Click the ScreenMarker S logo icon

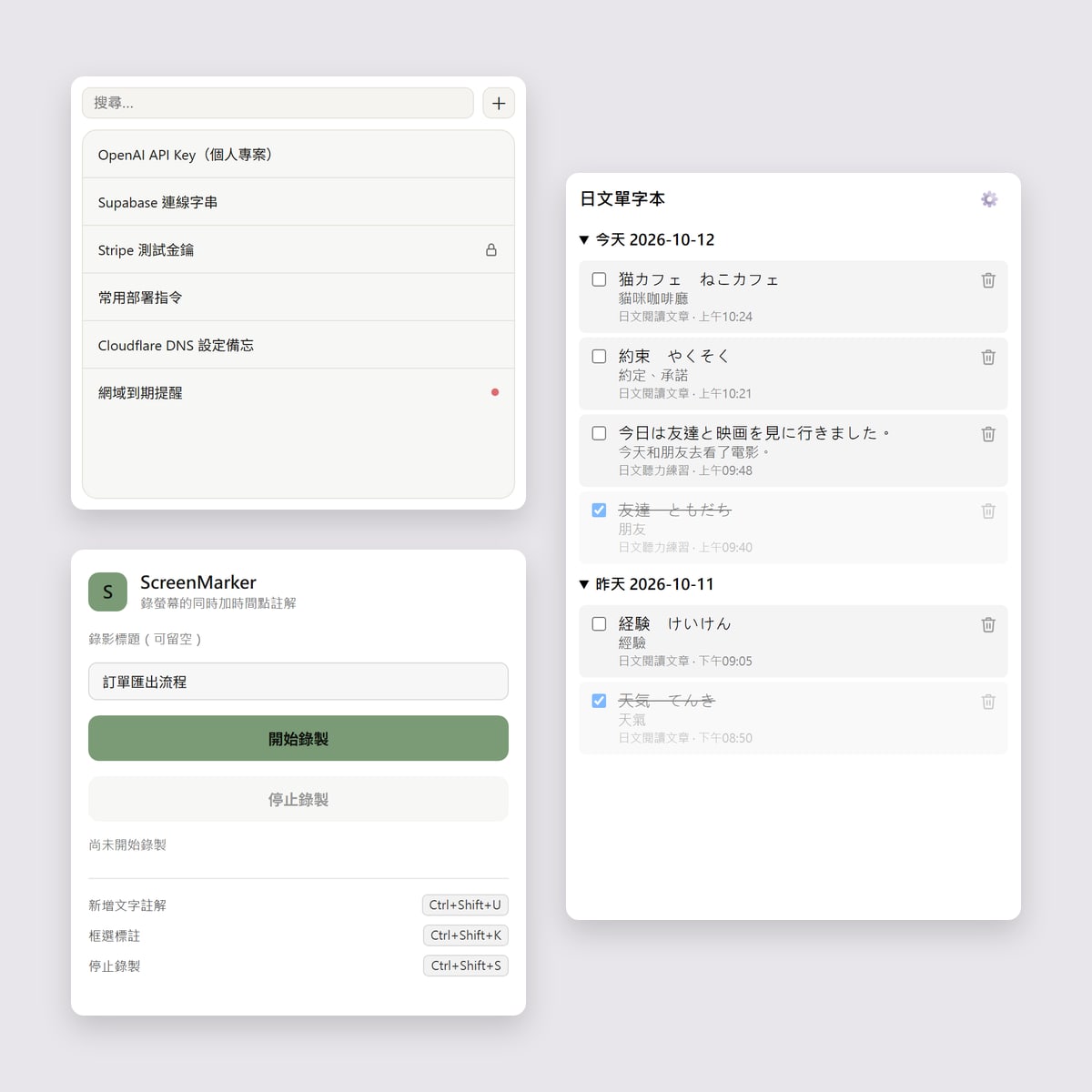click(x=107, y=592)
